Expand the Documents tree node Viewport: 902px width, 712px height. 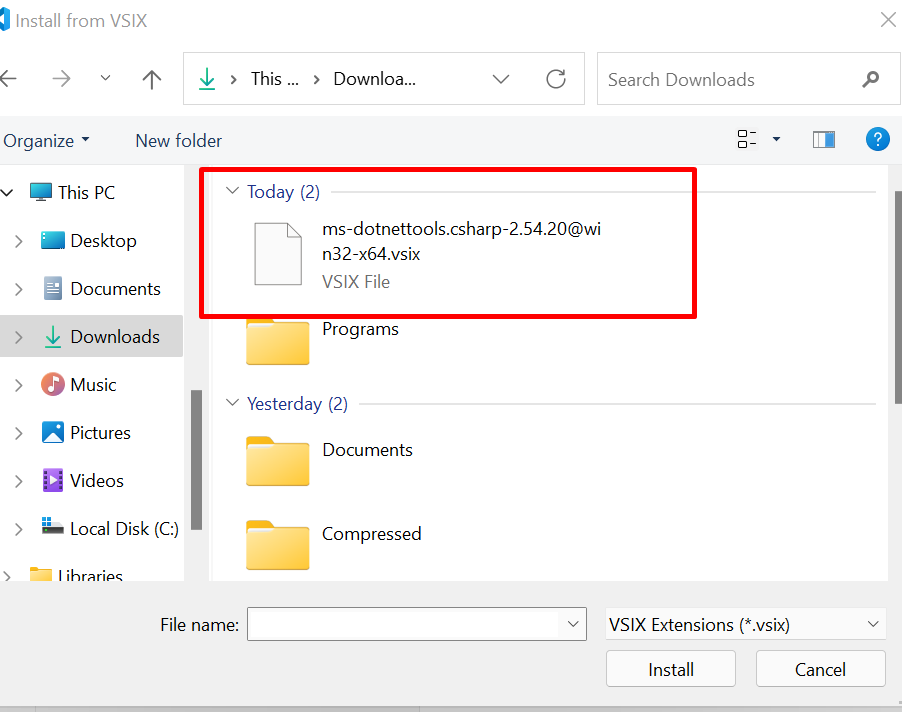[x=18, y=289]
